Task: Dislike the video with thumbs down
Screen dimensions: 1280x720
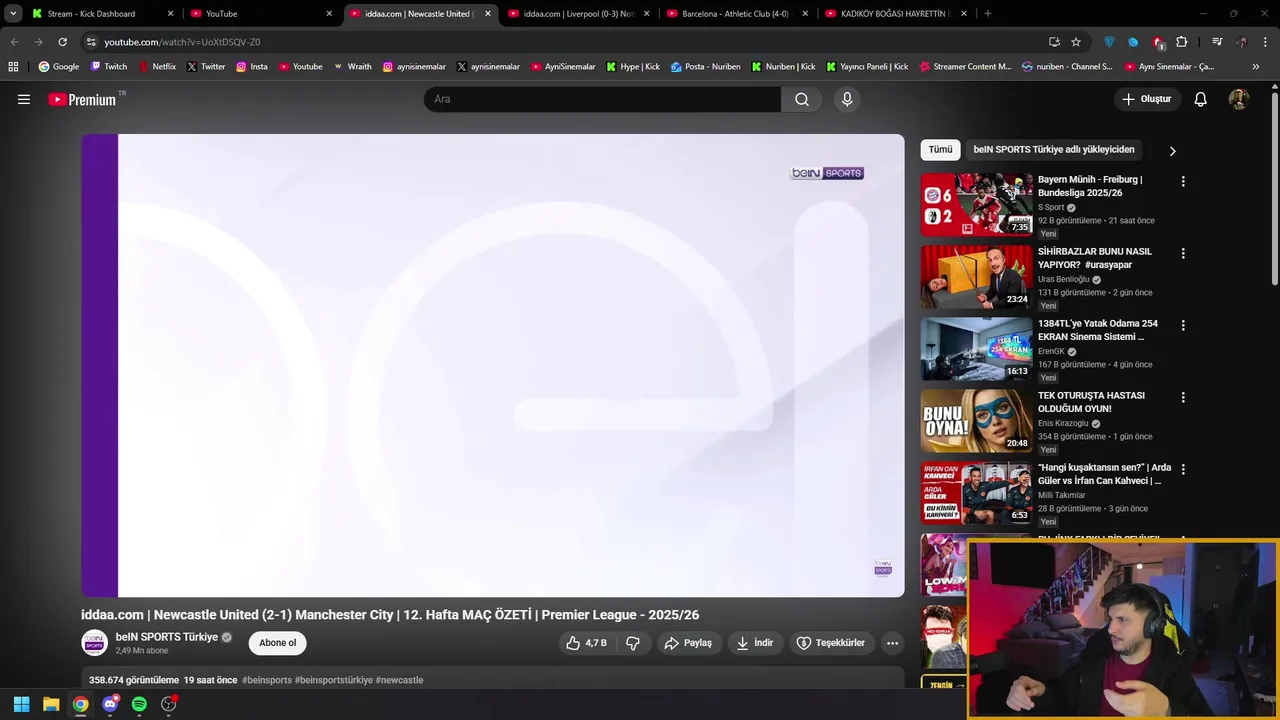Action: 633,643
